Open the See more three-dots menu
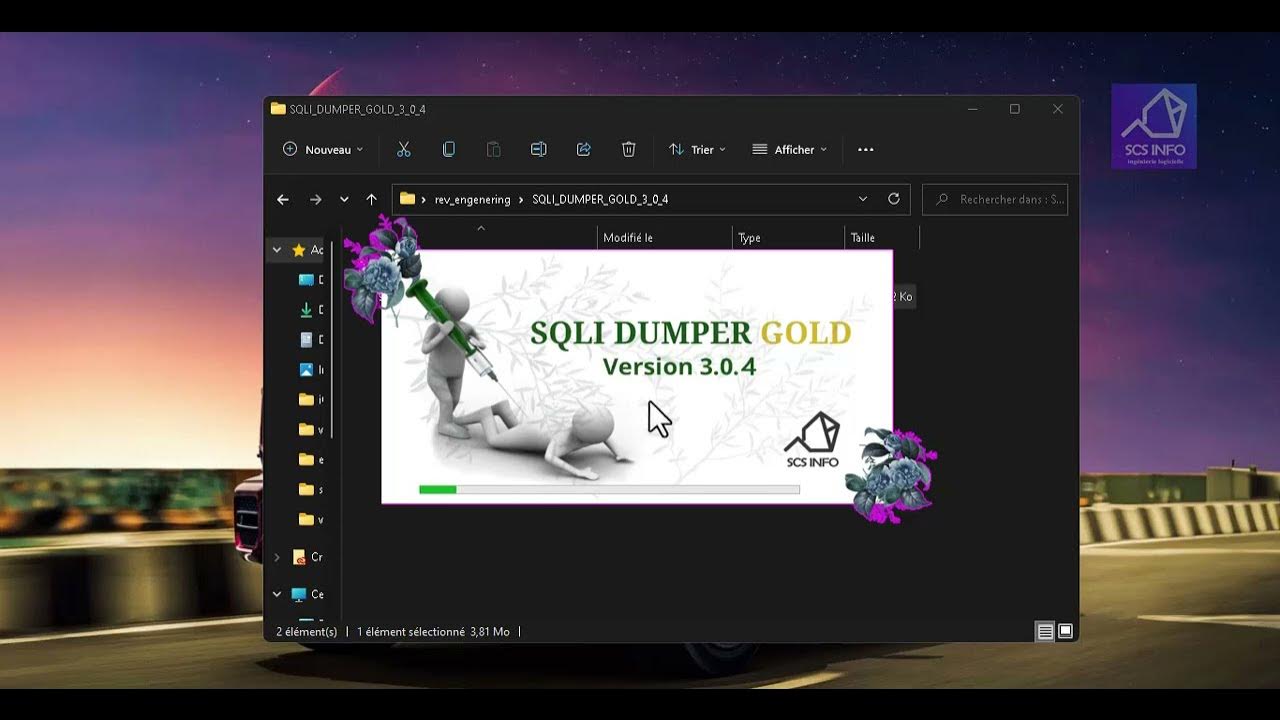The image size is (1280, 720). point(866,149)
